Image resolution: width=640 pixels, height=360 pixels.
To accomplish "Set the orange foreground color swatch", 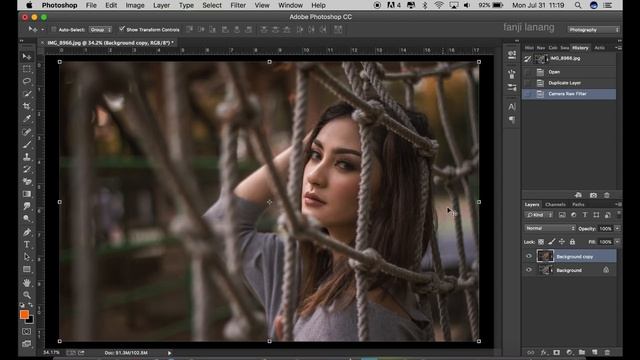I will [x=24, y=314].
